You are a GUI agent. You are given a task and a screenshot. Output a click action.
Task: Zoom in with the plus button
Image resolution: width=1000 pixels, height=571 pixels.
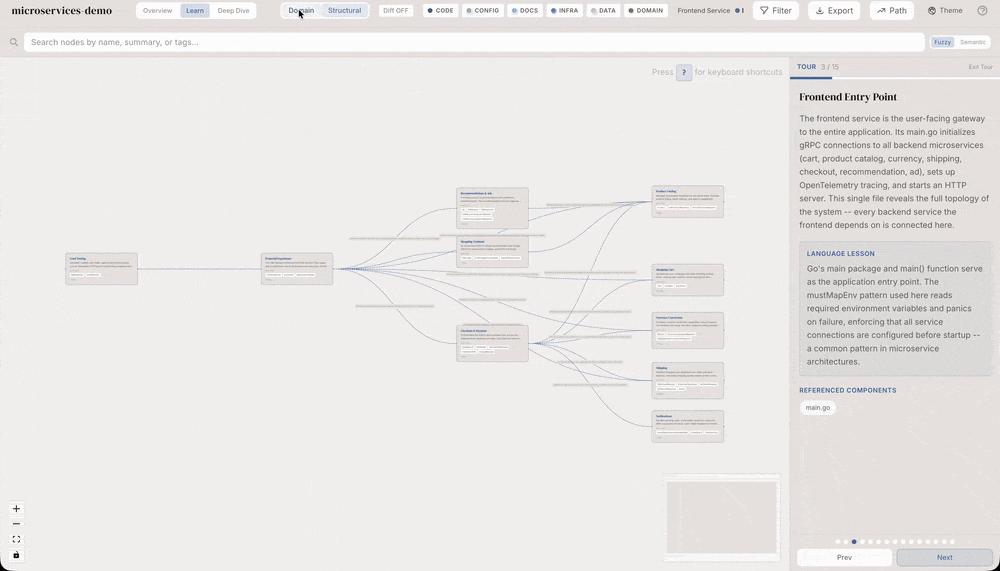(17, 508)
